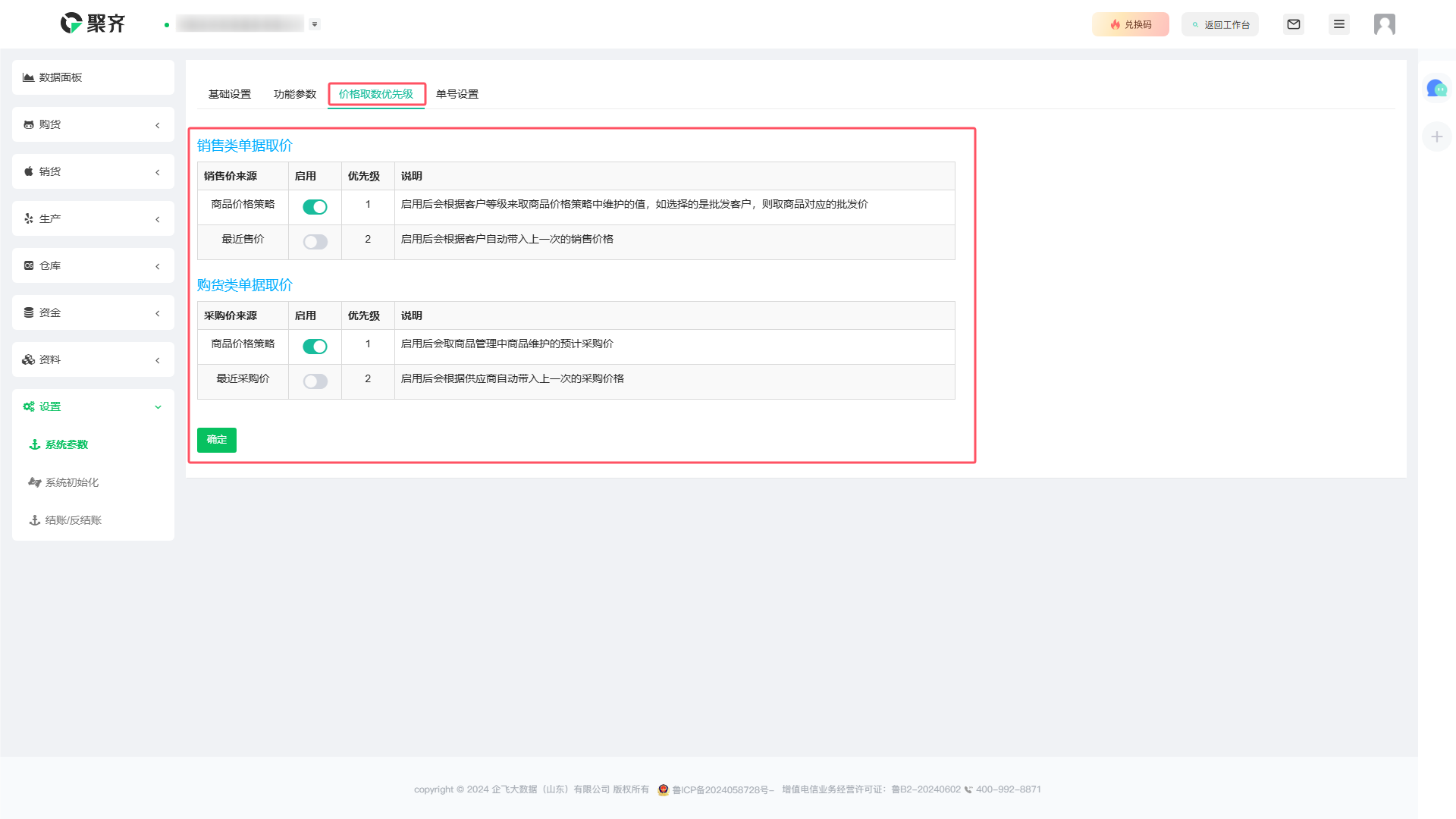
Task: Click the 兑换码 button
Action: [1131, 24]
